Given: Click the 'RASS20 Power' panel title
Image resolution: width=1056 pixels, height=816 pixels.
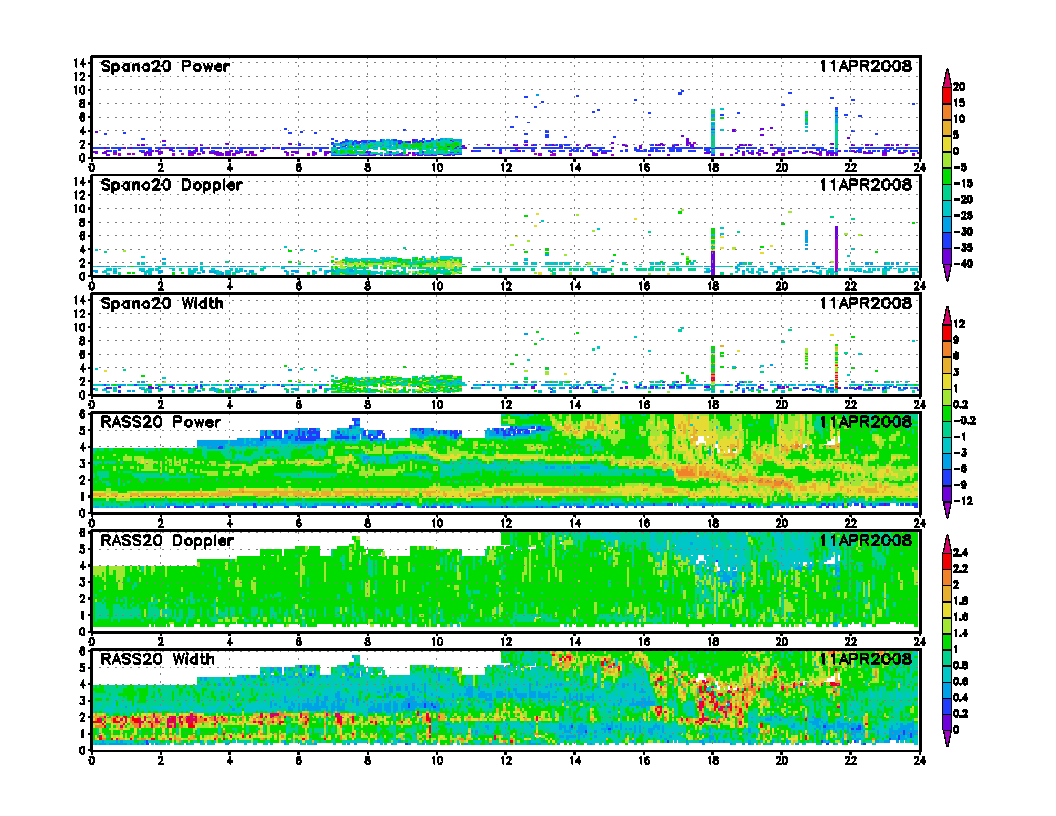Looking at the screenshot, I should (x=160, y=422).
